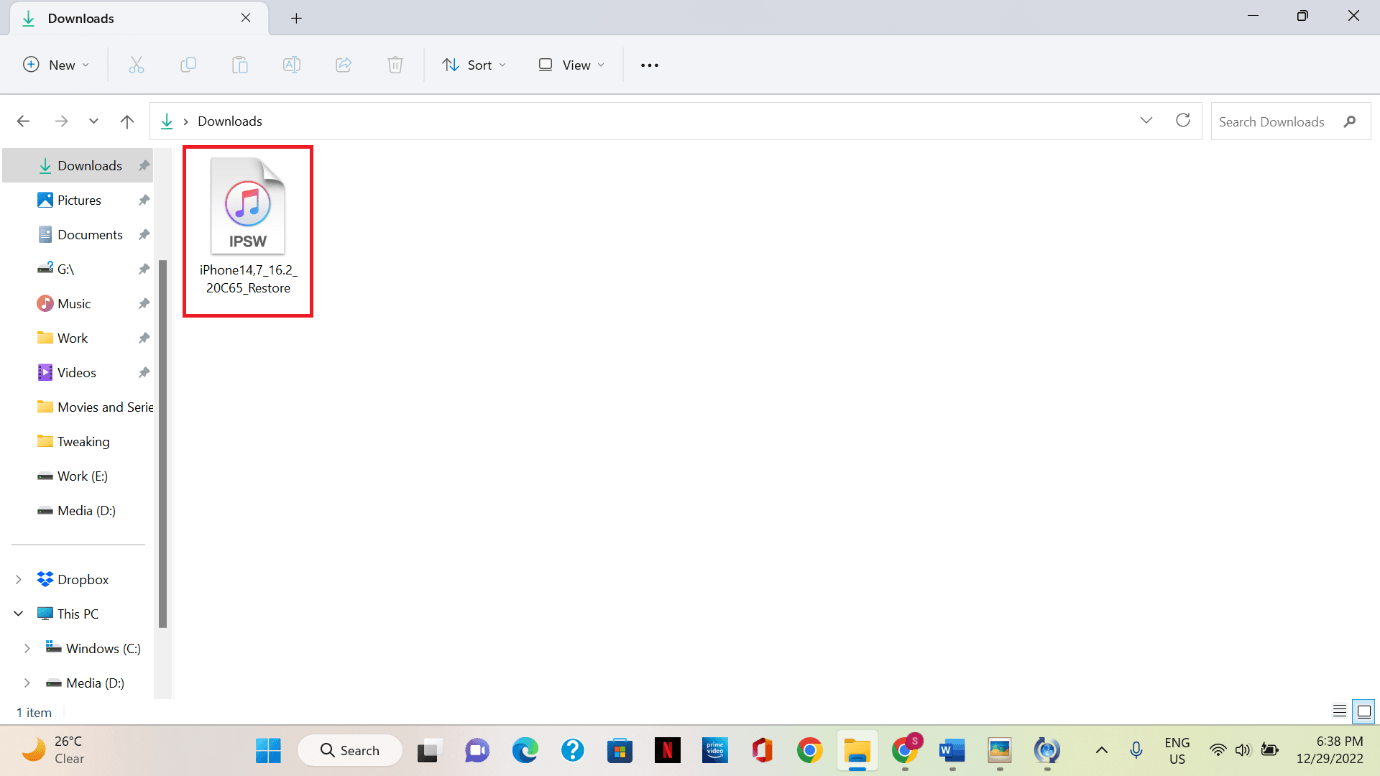
Task: Toggle the microphone in the taskbar
Action: click(1136, 750)
